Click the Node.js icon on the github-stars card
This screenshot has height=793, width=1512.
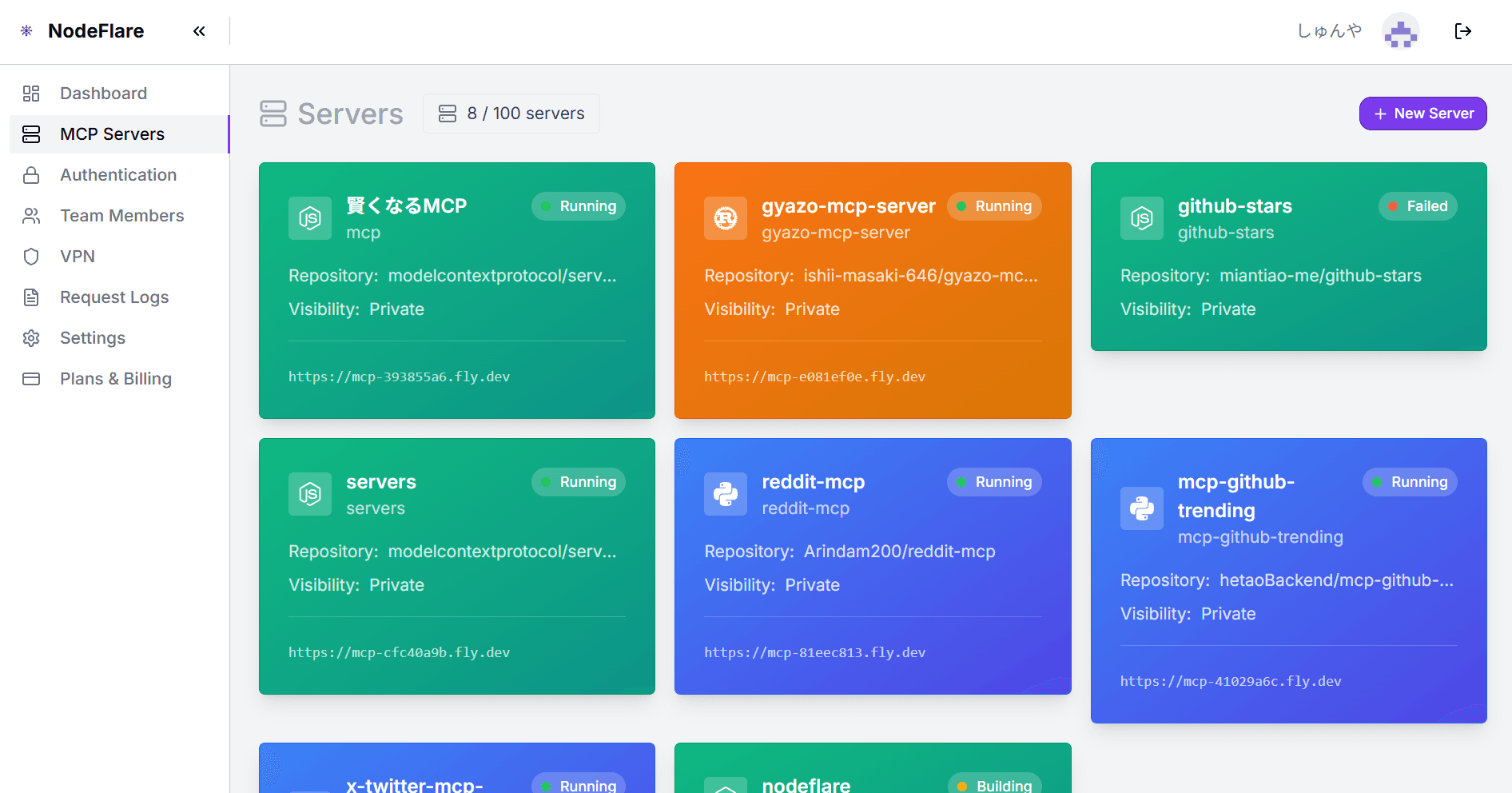tap(1142, 218)
